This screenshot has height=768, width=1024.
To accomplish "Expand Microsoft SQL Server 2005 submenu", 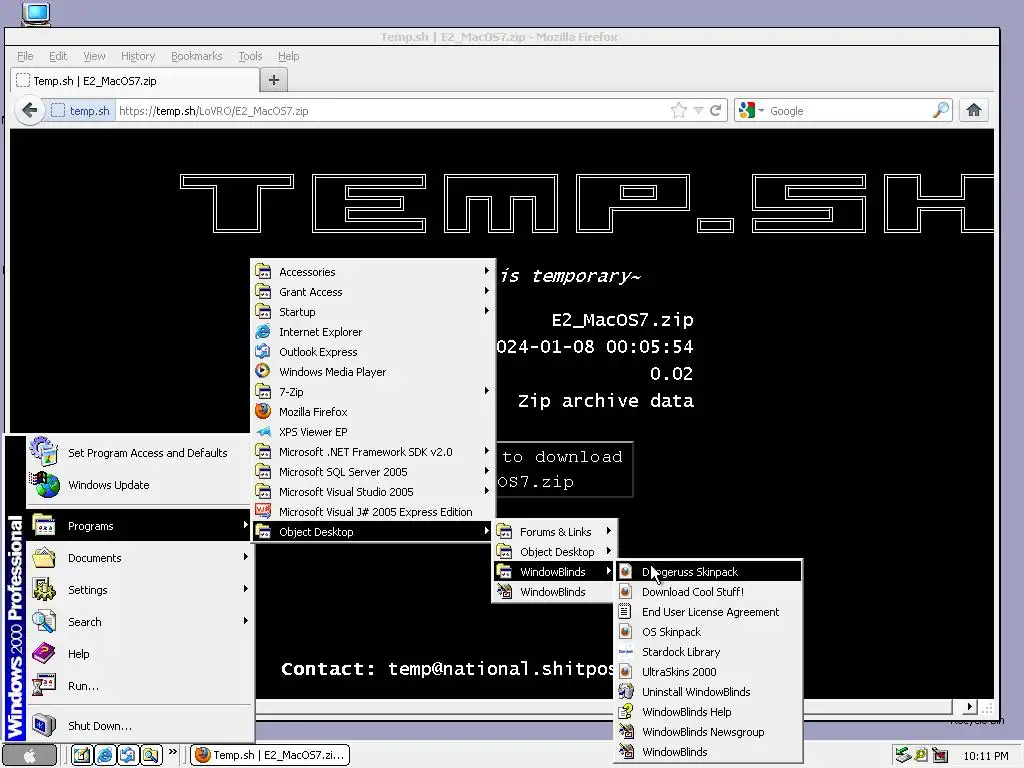I will pyautogui.click(x=372, y=472).
